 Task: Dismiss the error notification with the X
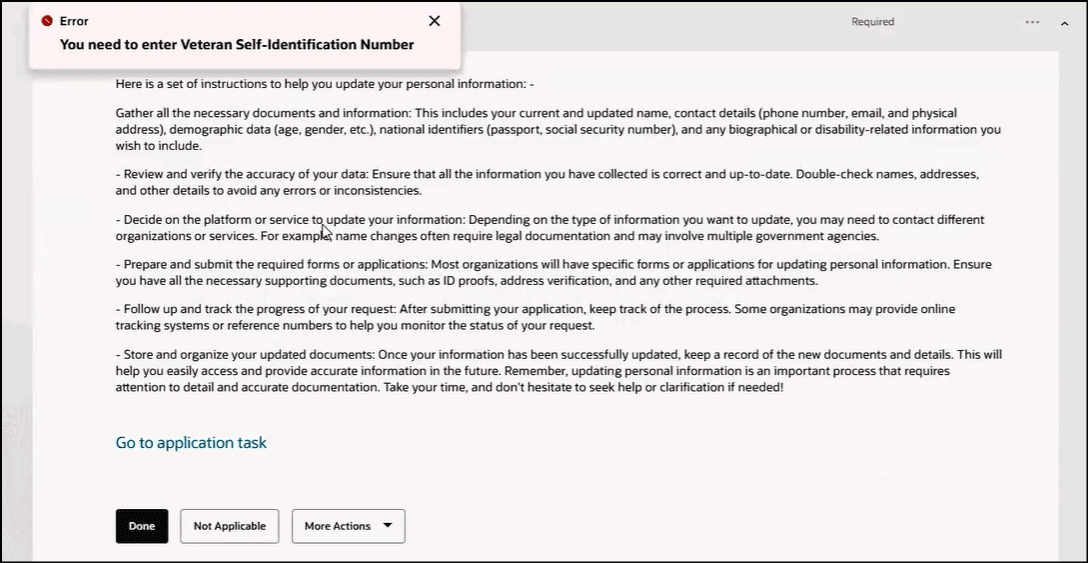pyautogui.click(x=434, y=21)
